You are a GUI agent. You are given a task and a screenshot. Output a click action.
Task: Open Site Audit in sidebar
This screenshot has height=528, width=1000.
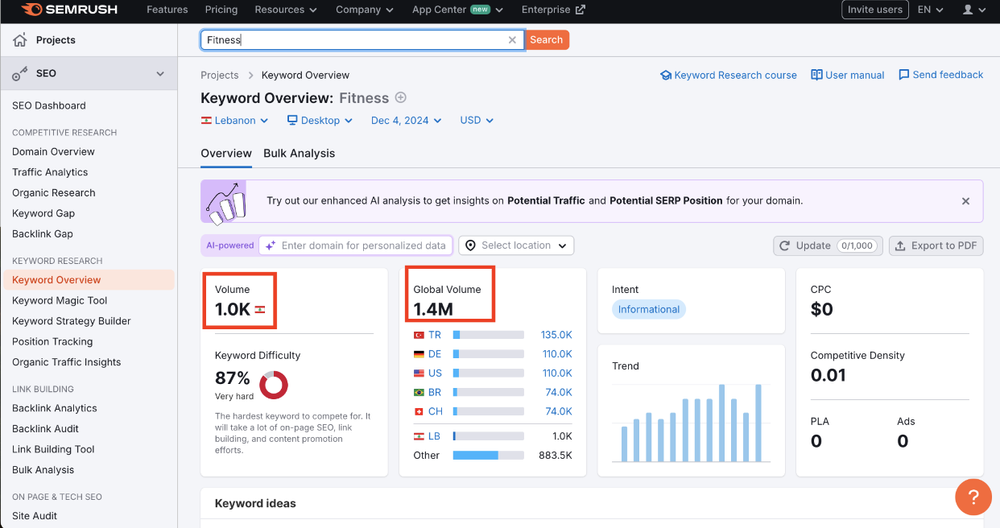(x=34, y=516)
